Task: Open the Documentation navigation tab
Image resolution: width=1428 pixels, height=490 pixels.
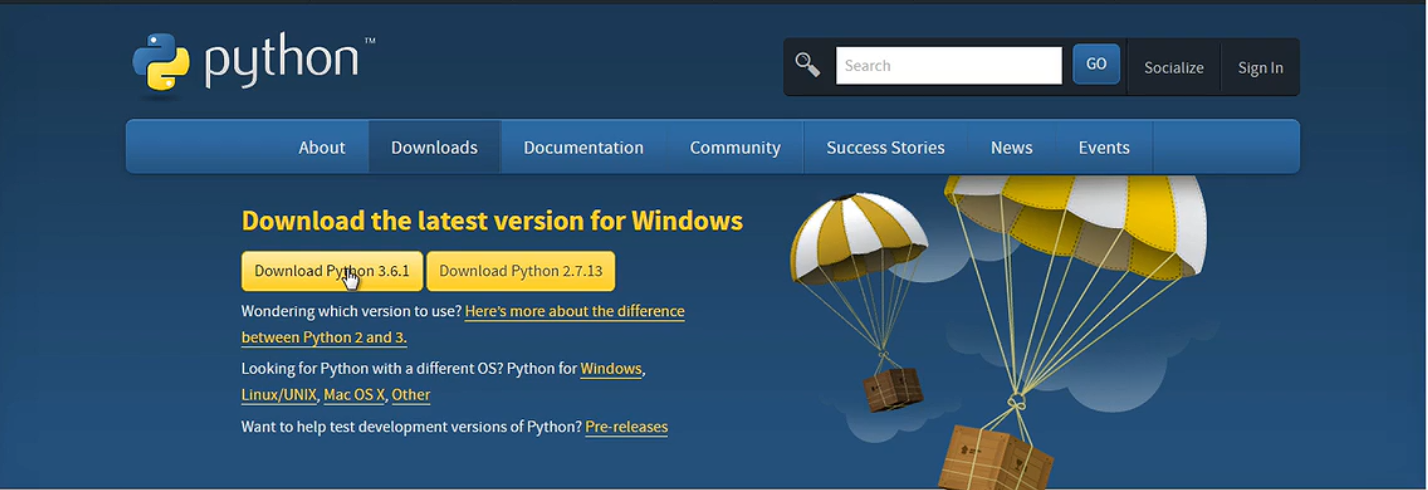Action: [583, 147]
